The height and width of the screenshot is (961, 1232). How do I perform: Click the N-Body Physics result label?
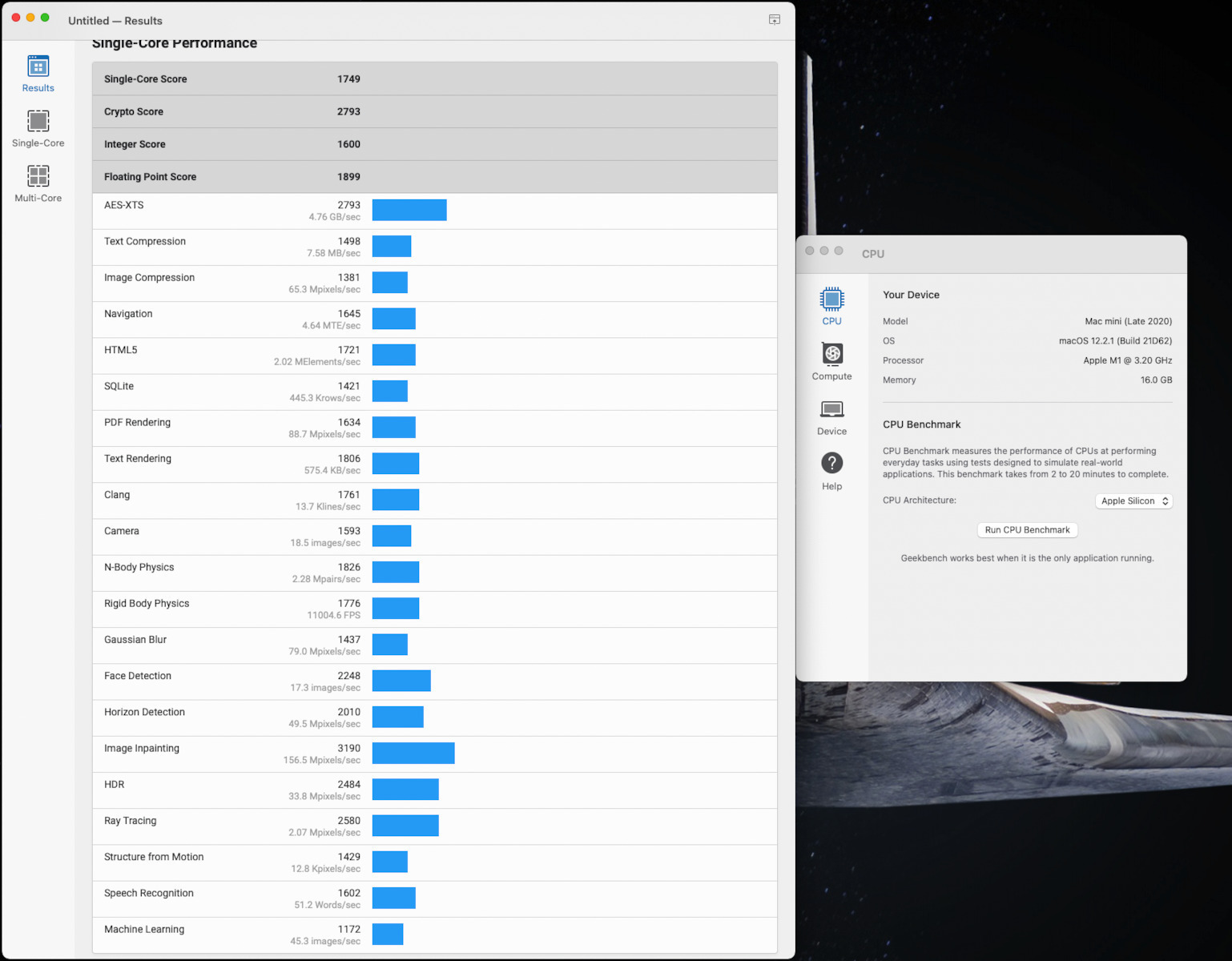[139, 567]
